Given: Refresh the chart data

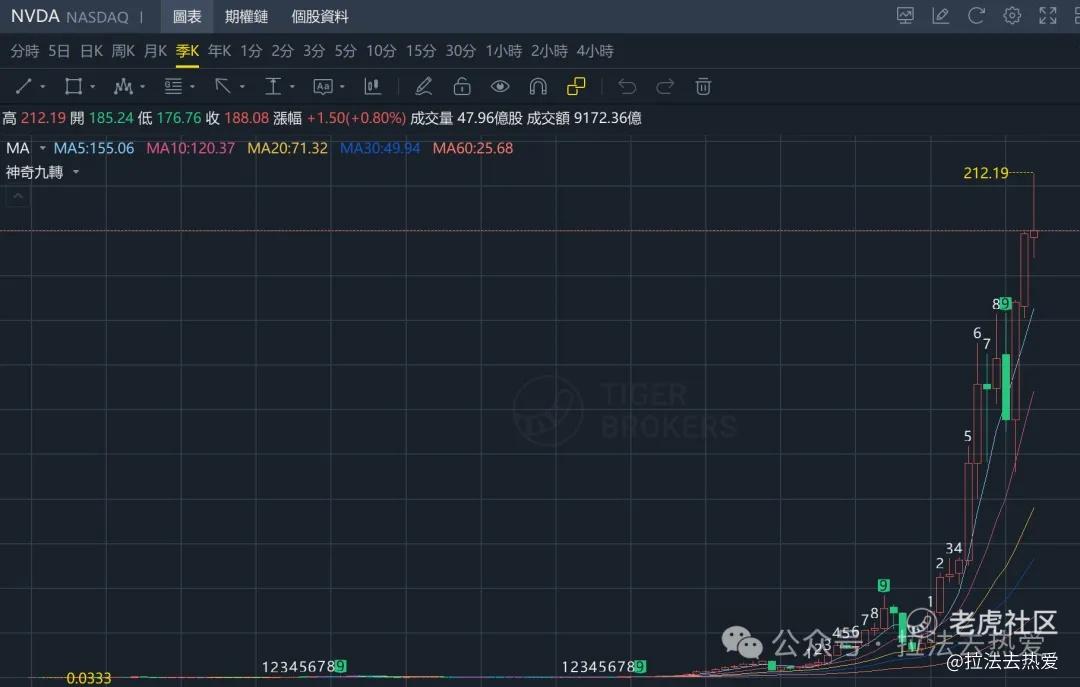Looking at the screenshot, I should point(976,15).
